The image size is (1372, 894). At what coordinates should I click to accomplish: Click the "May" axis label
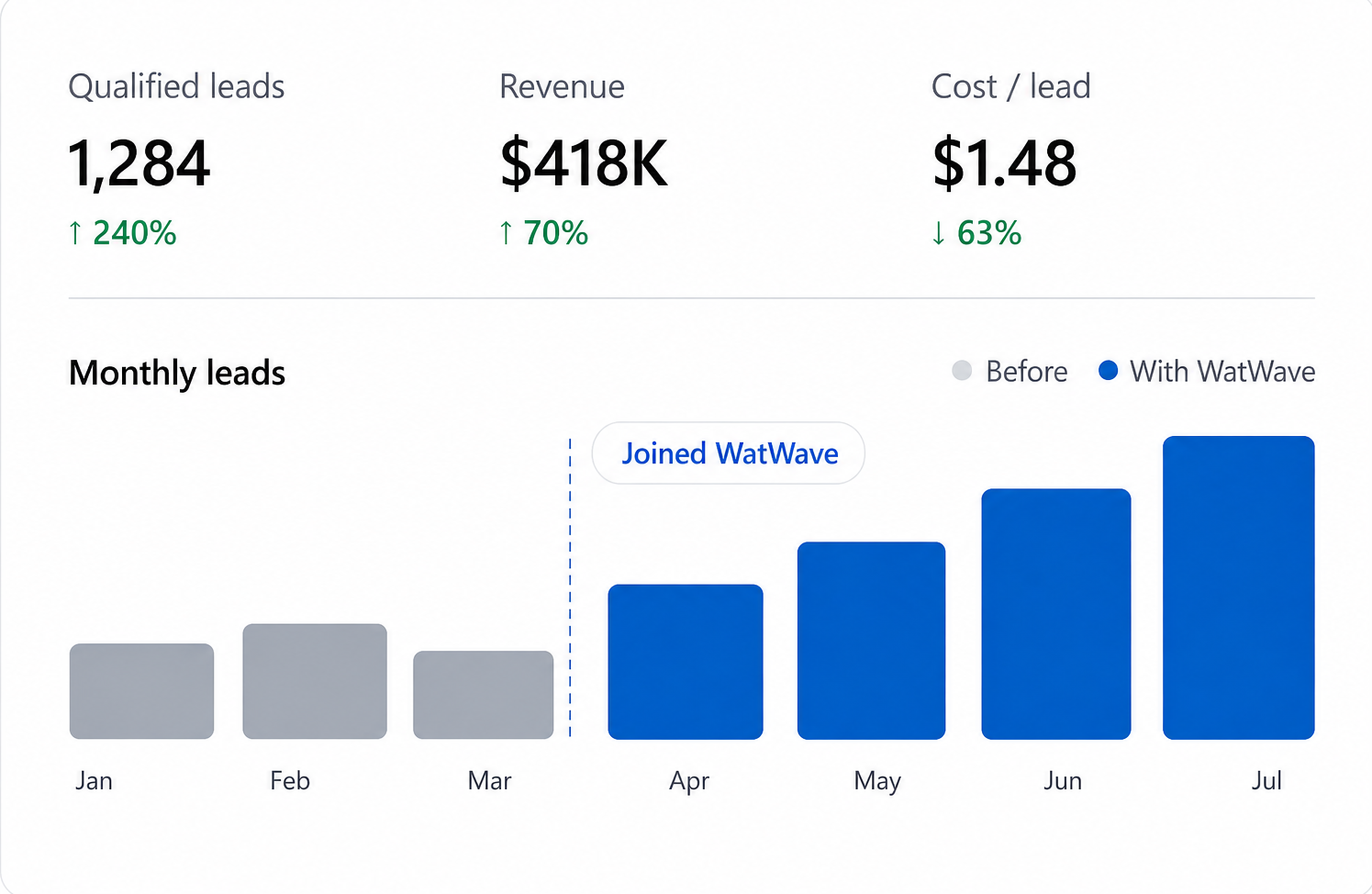[877, 782]
